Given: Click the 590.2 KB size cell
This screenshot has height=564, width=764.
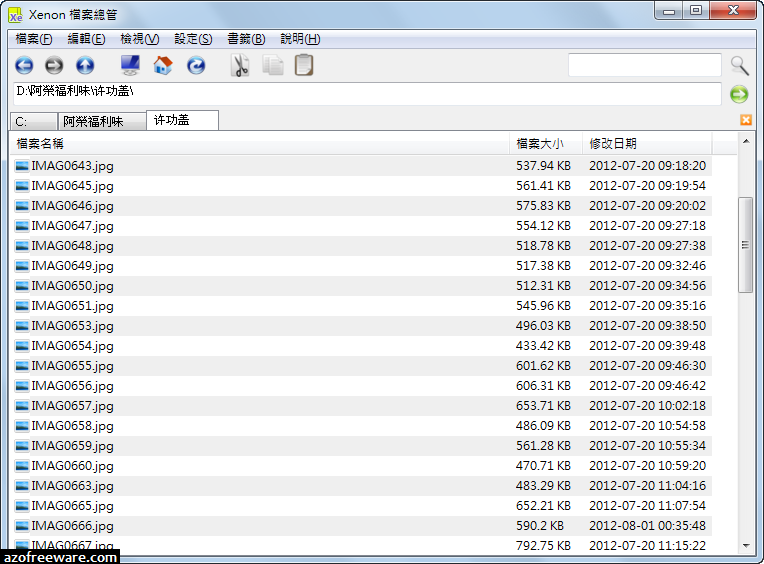Looking at the screenshot, I should [540, 526].
